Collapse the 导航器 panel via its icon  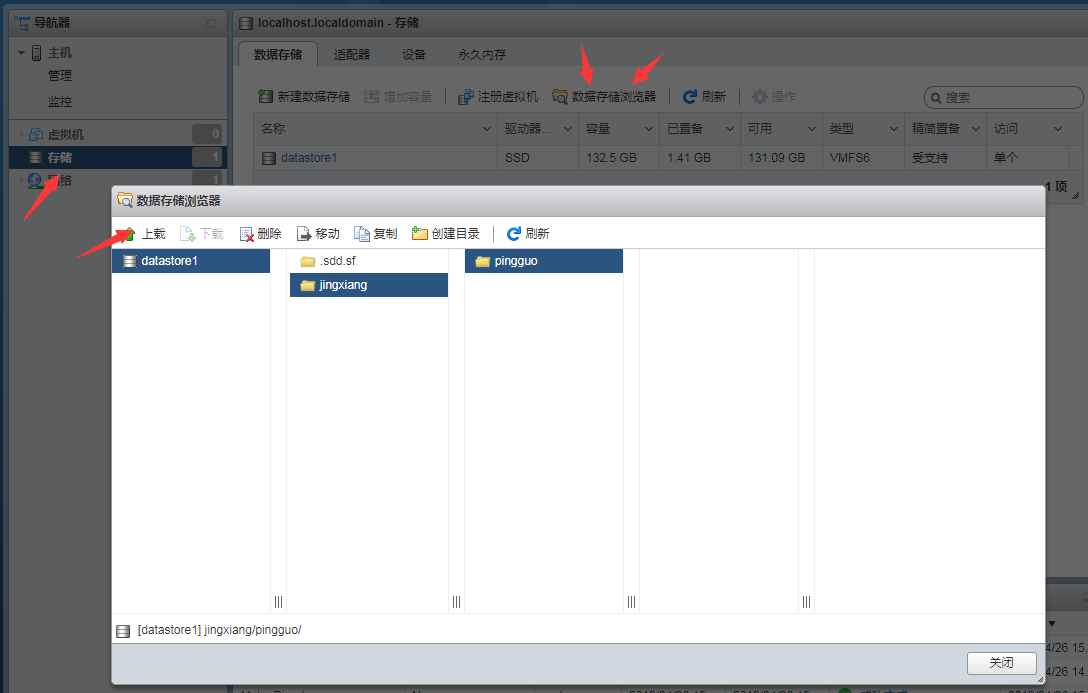[x=211, y=23]
